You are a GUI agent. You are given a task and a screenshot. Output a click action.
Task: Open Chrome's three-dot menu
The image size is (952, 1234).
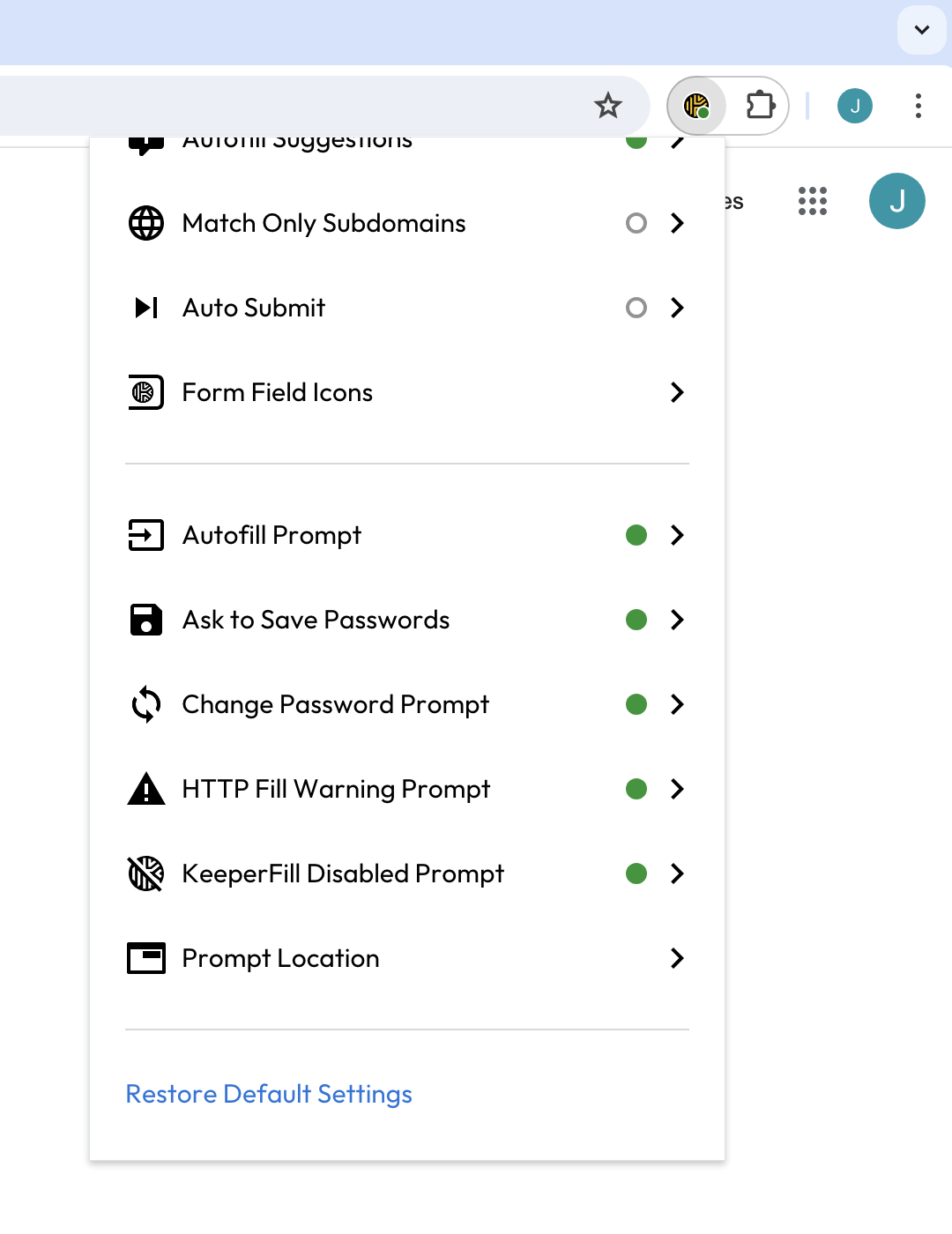pyautogui.click(x=919, y=106)
